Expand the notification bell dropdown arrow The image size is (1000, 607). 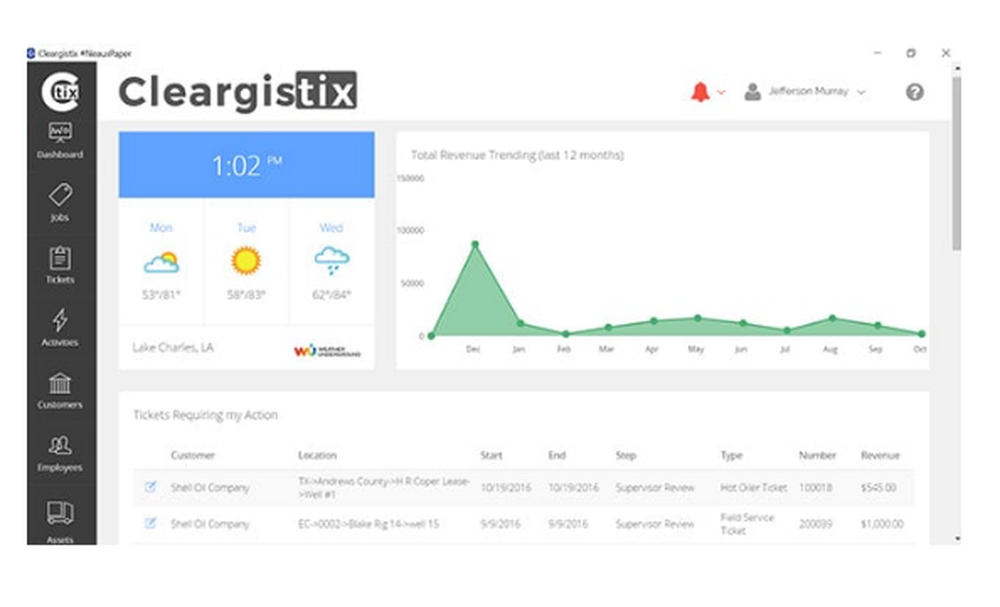tap(721, 92)
